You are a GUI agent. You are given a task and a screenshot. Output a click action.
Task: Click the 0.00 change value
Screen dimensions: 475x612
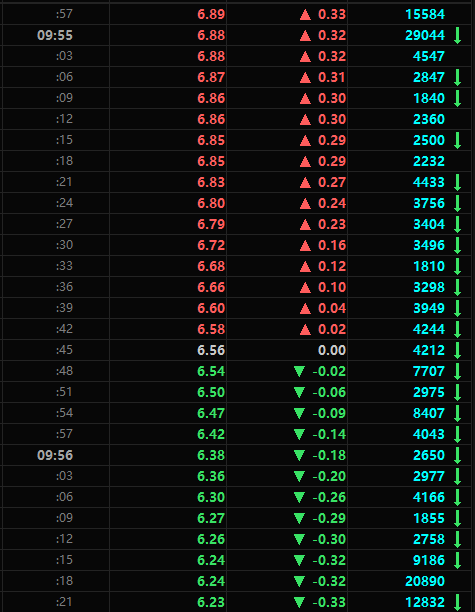tap(332, 350)
